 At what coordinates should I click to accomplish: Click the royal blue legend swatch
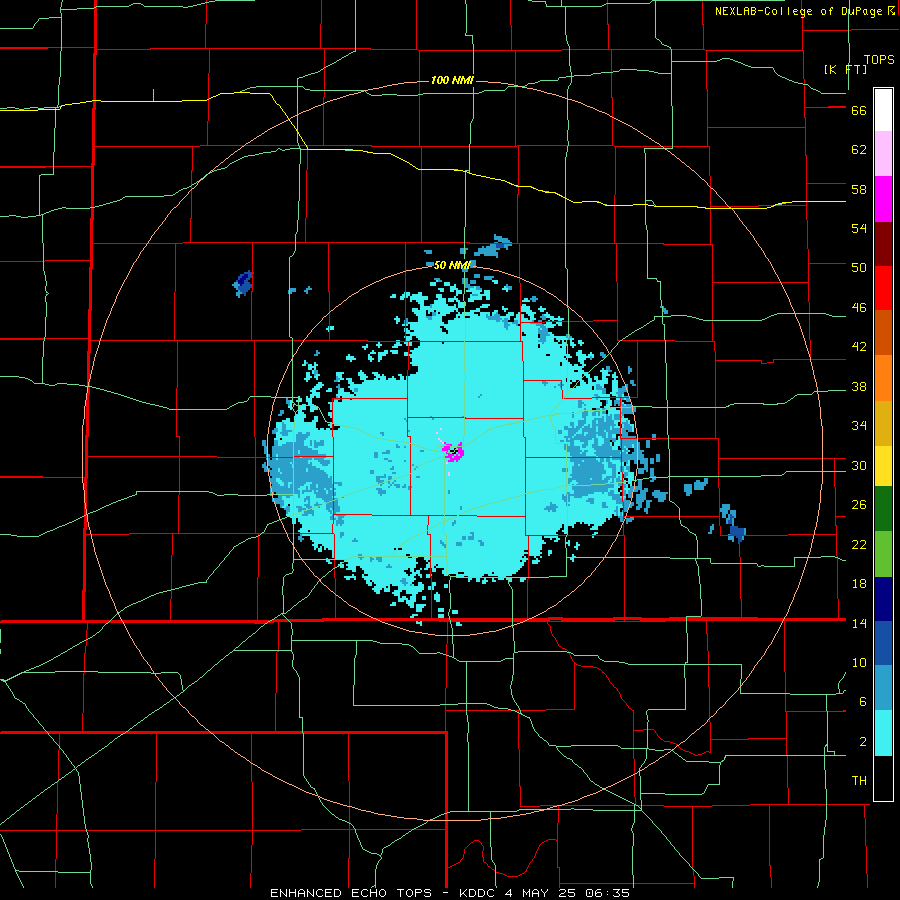[883, 643]
